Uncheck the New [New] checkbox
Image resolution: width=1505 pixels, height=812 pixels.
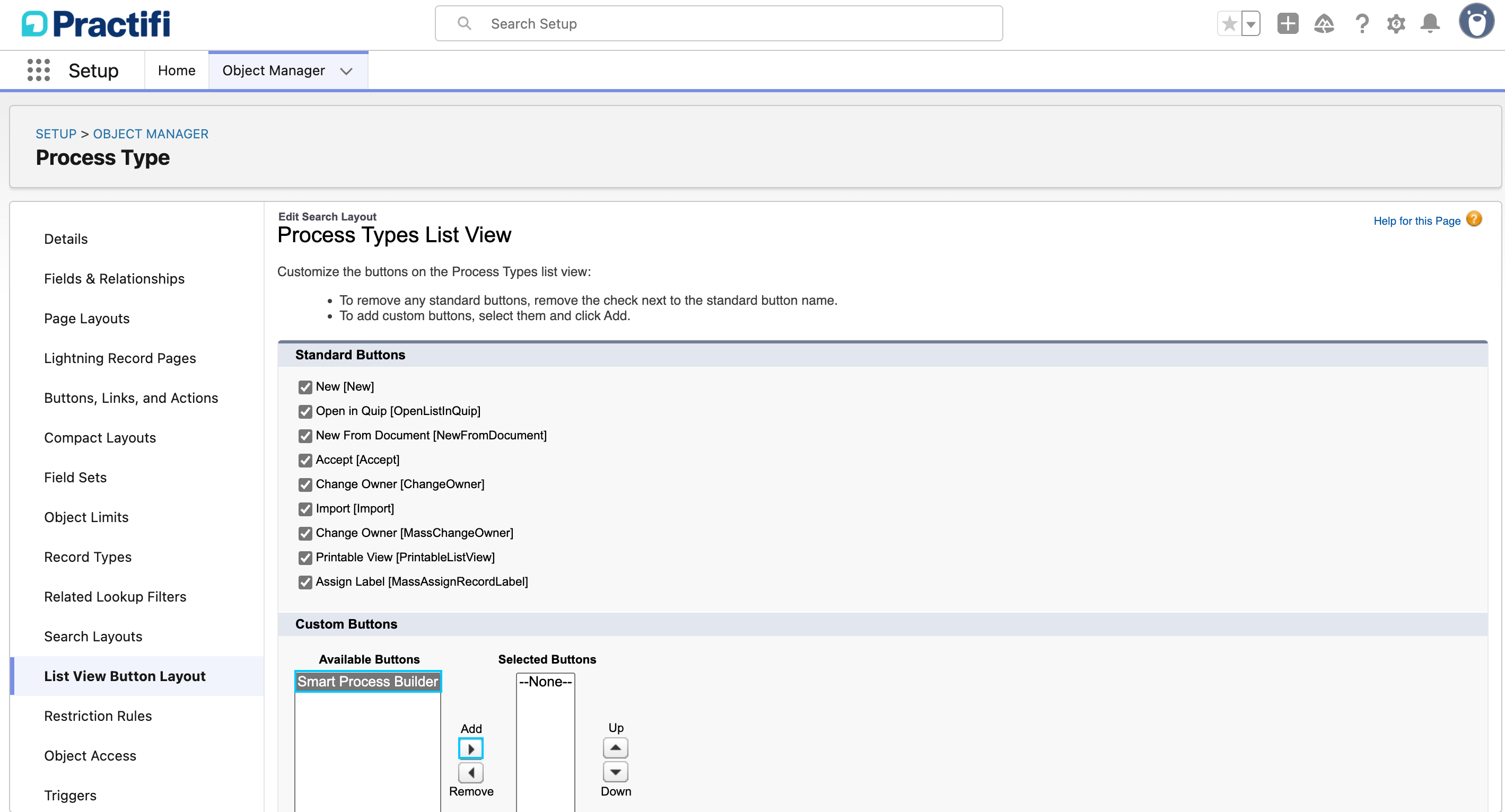click(x=305, y=387)
